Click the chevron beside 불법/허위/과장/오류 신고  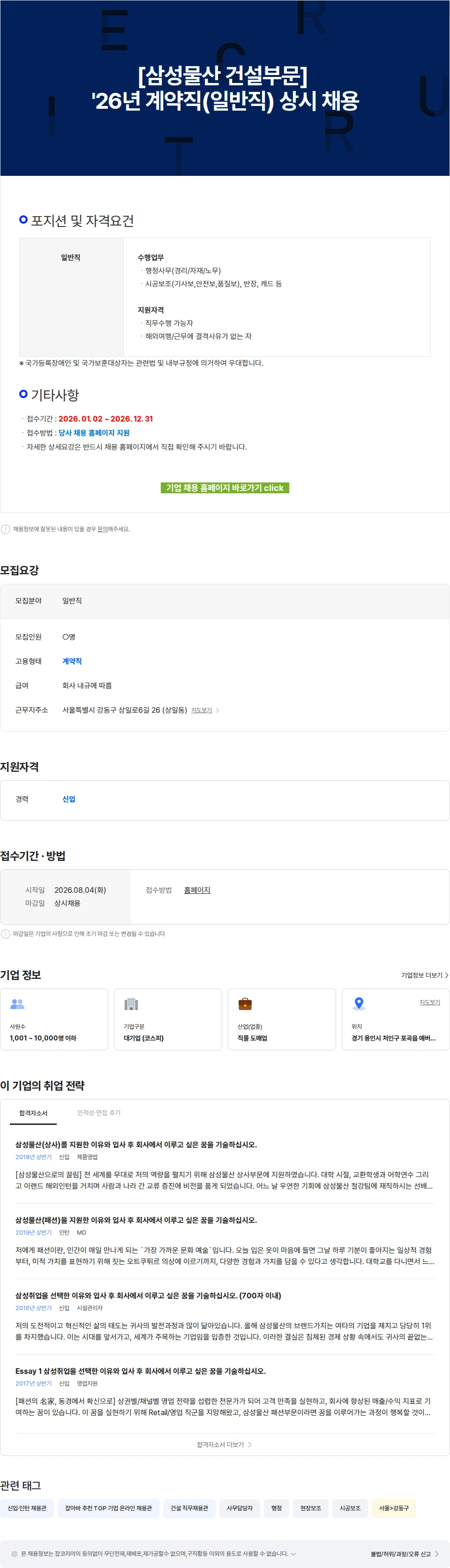(436, 1553)
